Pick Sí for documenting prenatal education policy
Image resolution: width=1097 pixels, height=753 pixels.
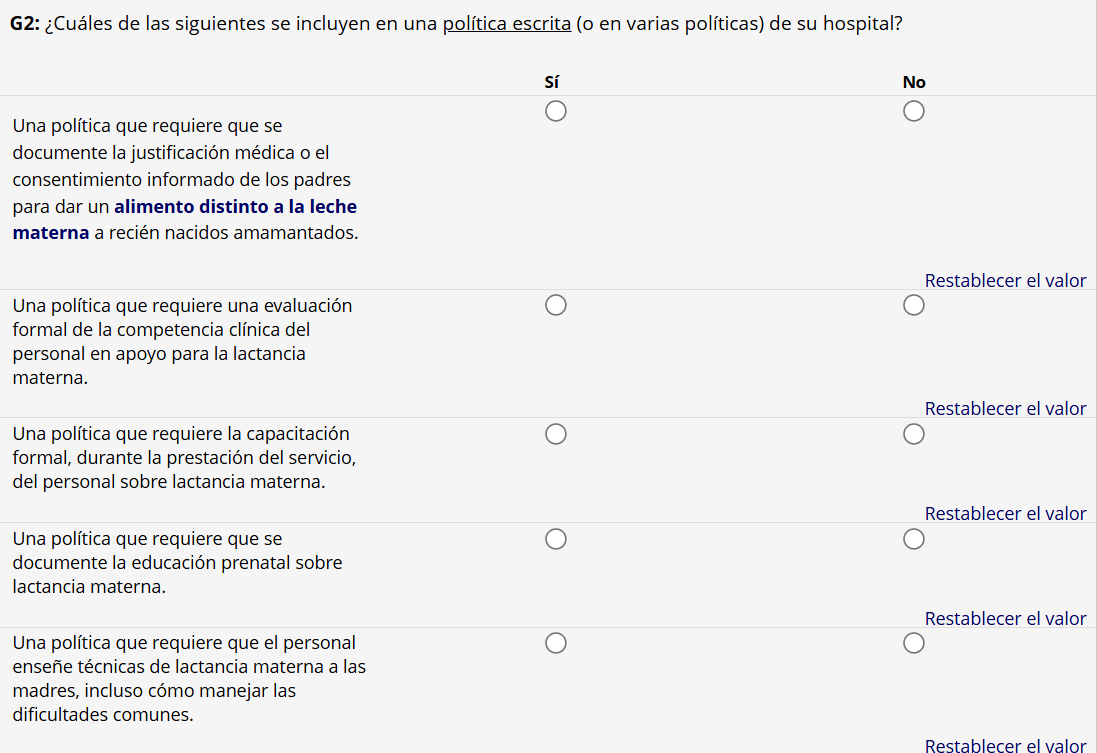(x=556, y=540)
